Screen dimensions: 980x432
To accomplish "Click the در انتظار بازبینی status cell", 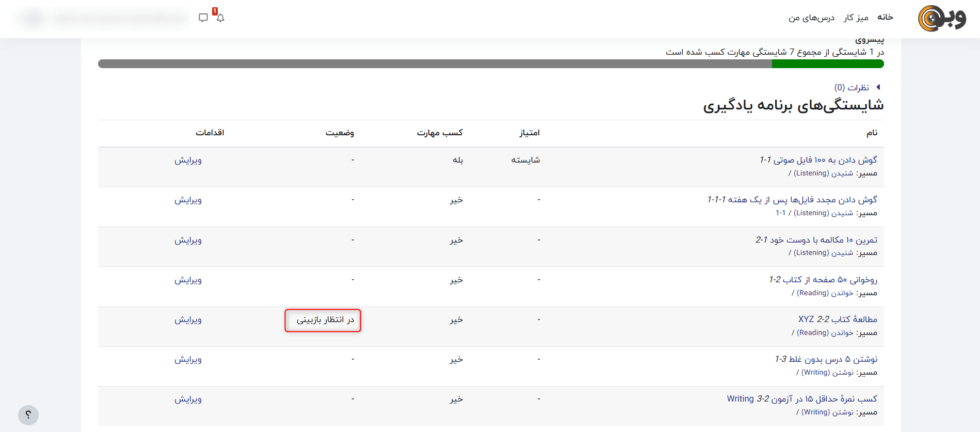I will tap(324, 320).
